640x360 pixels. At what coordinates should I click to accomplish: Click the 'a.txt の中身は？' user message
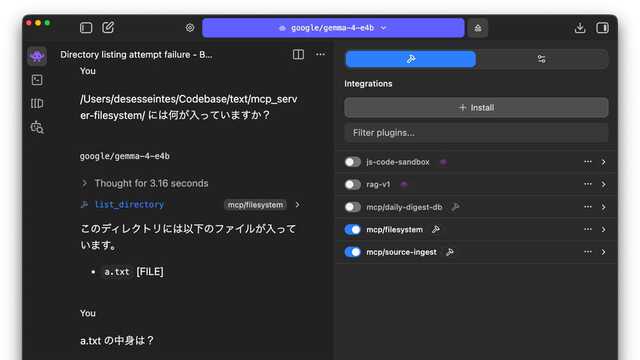point(117,340)
